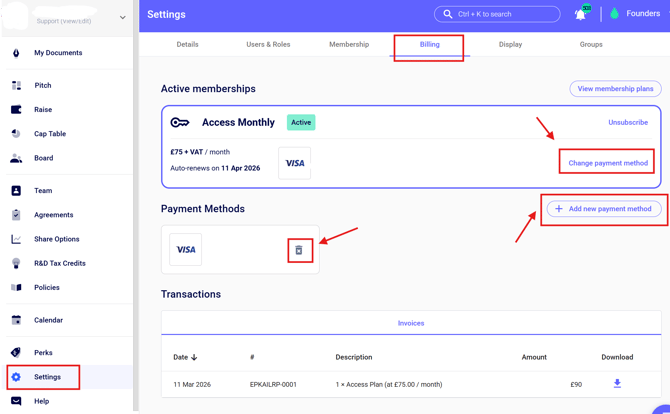This screenshot has height=414, width=670.
Task: Click View membership plans button
Action: [615, 89]
